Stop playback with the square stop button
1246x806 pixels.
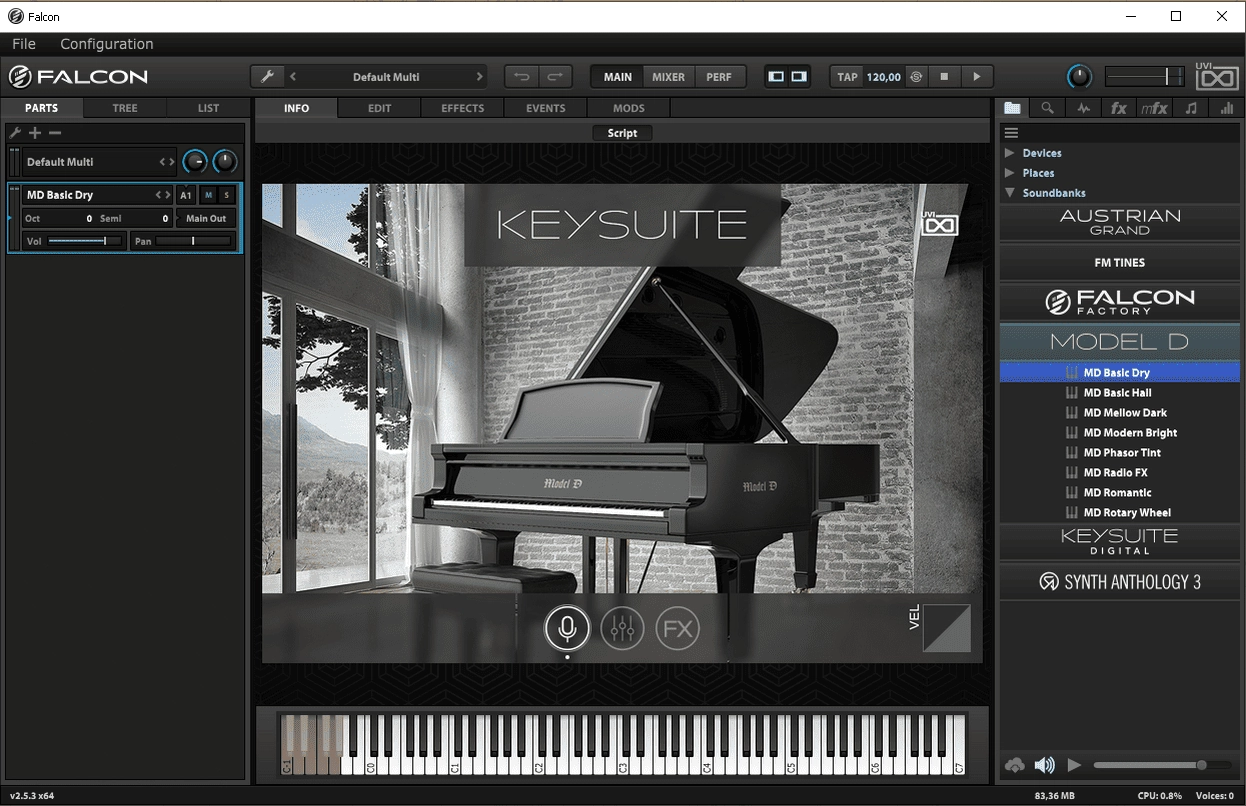click(943, 77)
